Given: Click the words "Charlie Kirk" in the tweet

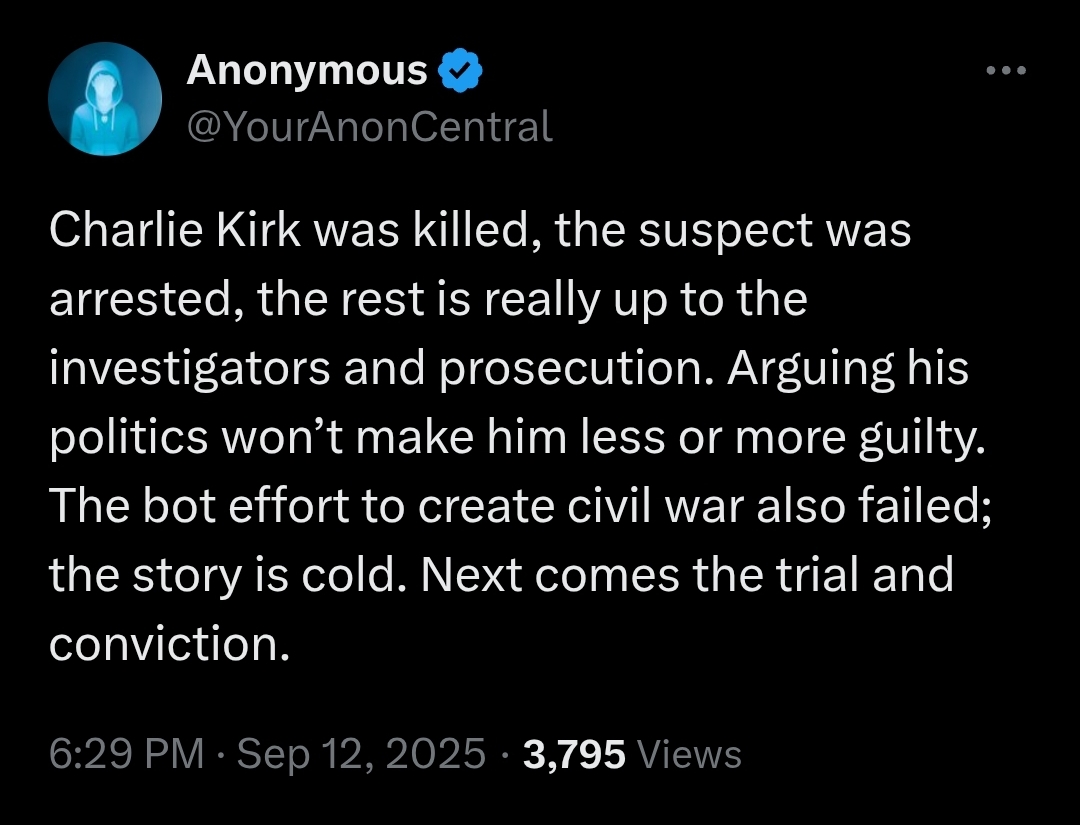Looking at the screenshot, I should (x=176, y=231).
